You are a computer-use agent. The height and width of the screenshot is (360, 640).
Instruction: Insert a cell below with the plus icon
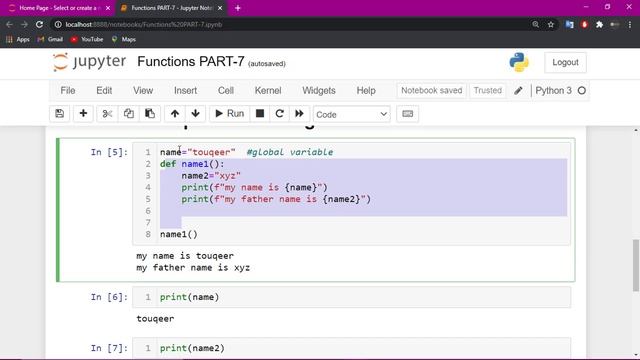click(83, 113)
